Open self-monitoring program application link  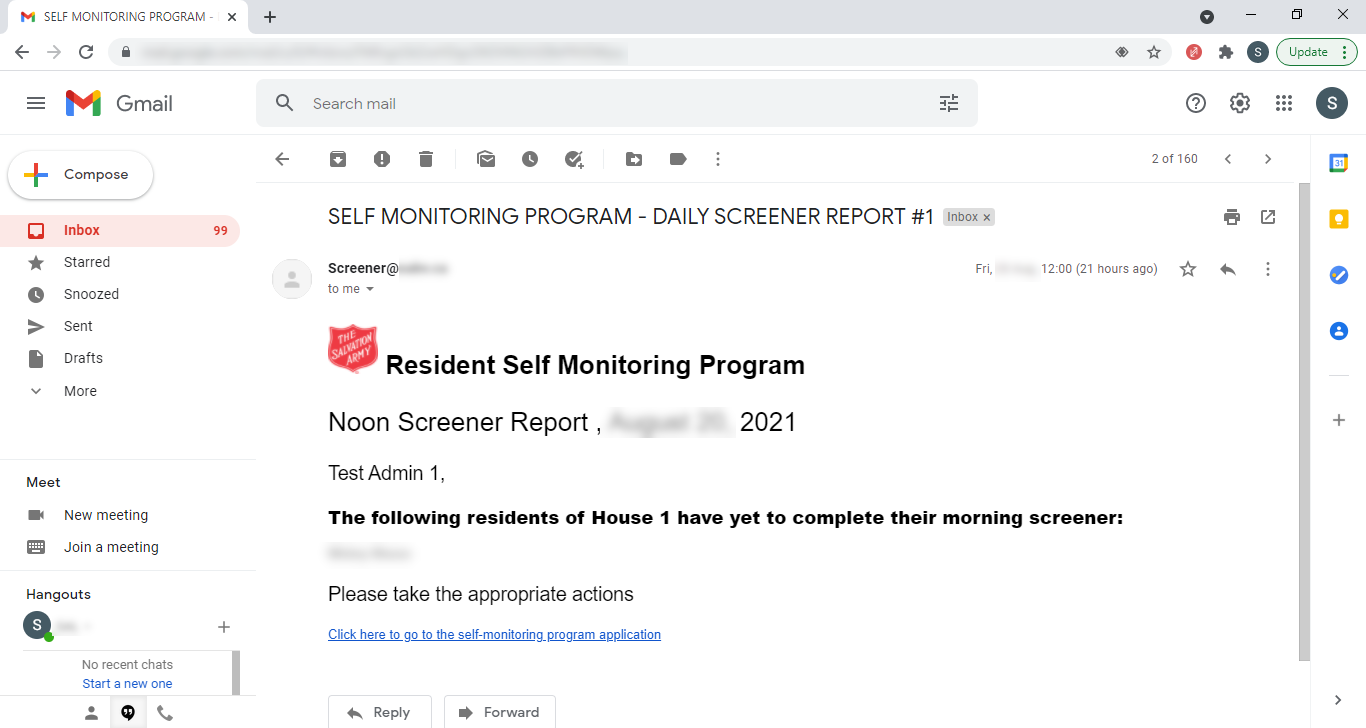click(x=494, y=634)
